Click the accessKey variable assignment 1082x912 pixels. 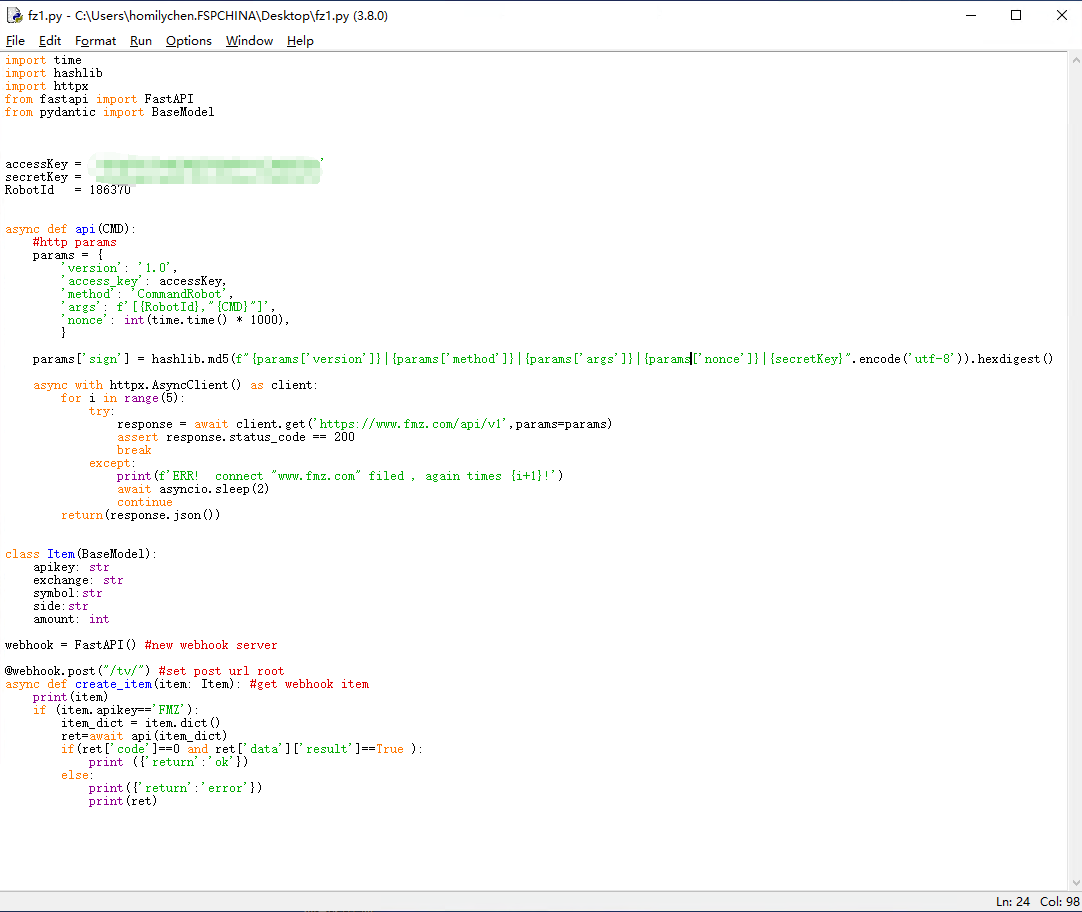pos(164,164)
